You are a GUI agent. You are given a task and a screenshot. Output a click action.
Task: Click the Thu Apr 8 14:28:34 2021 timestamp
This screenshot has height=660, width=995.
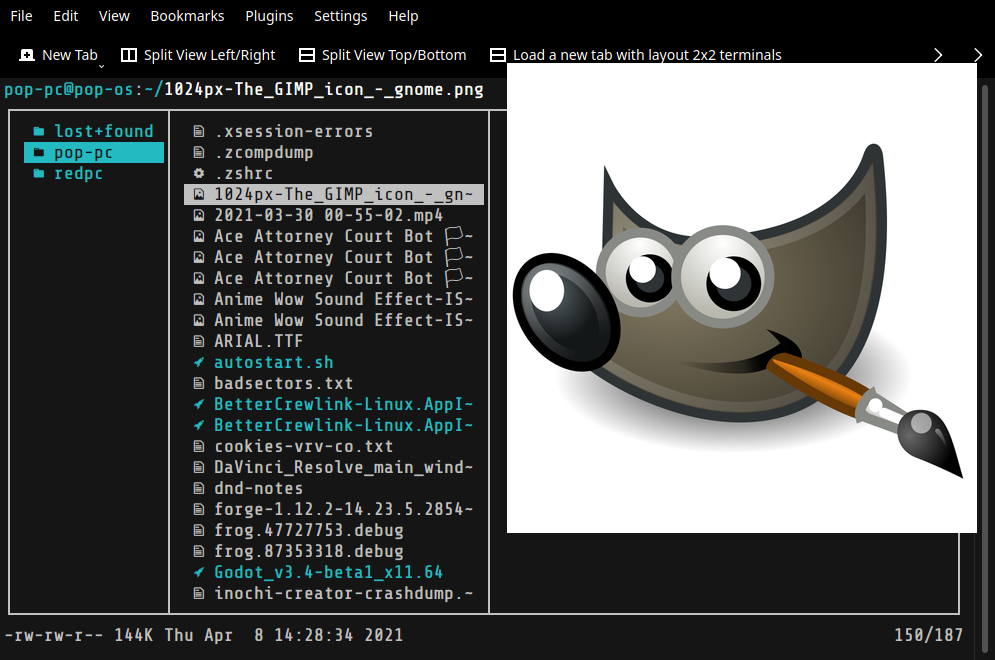(284, 635)
